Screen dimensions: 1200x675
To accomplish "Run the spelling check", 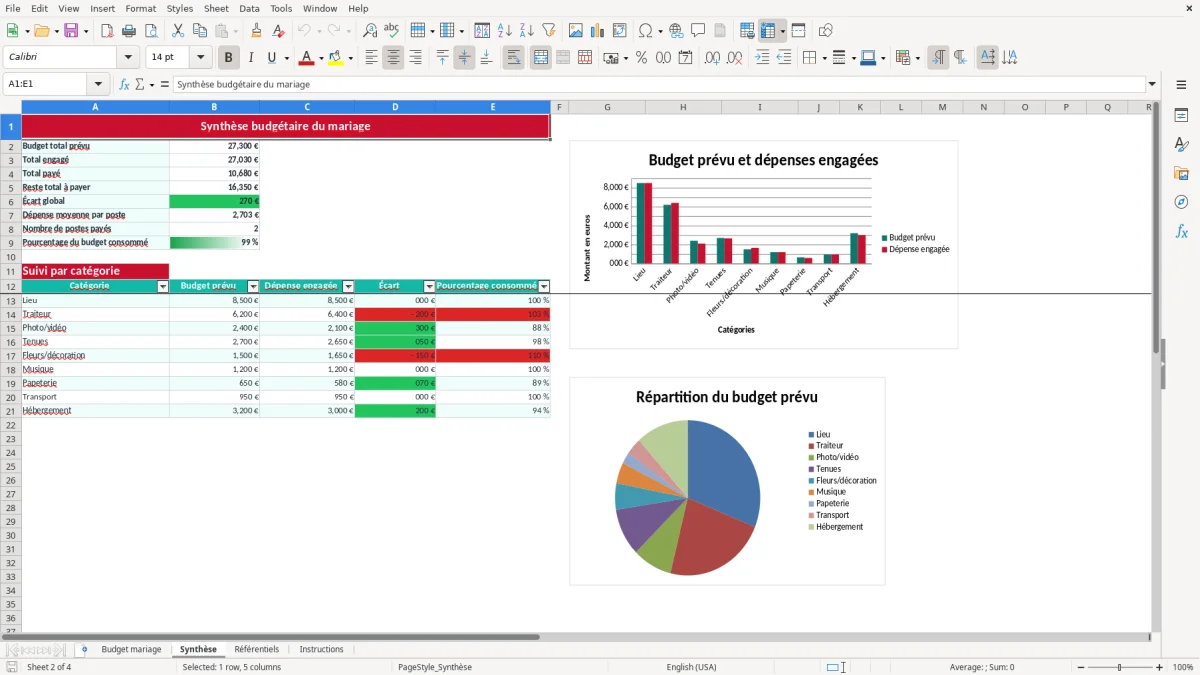I will (x=392, y=31).
